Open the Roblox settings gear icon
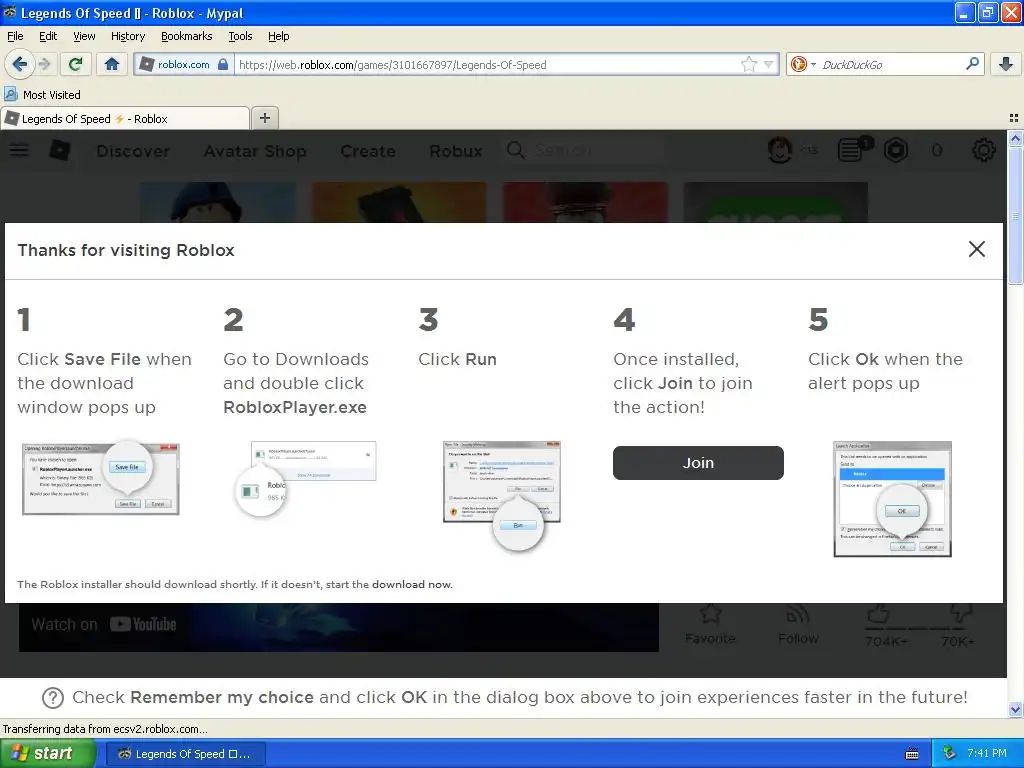 tap(983, 150)
